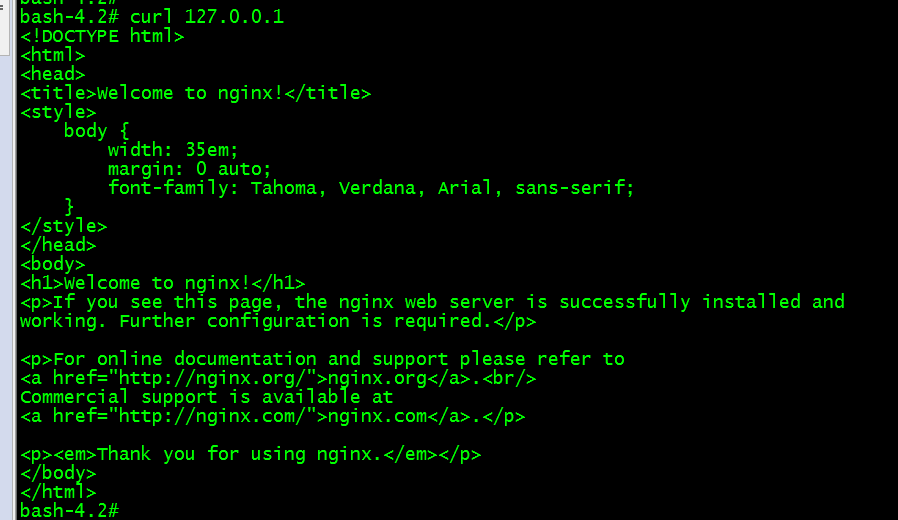
Task: Click the width: 35em; line
Action: point(173,150)
